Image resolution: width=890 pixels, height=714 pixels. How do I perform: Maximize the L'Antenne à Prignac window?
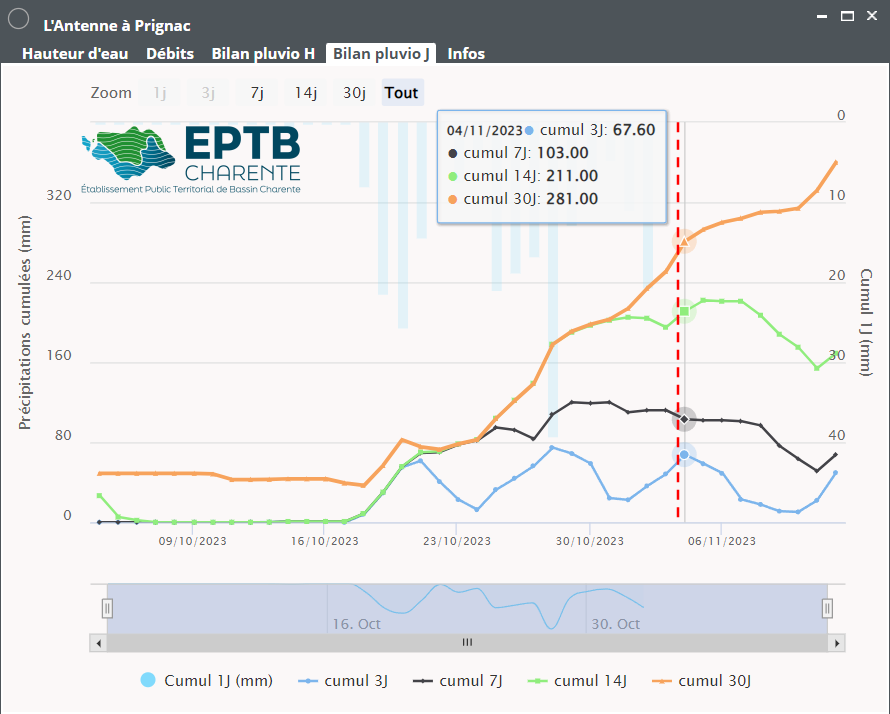click(847, 16)
